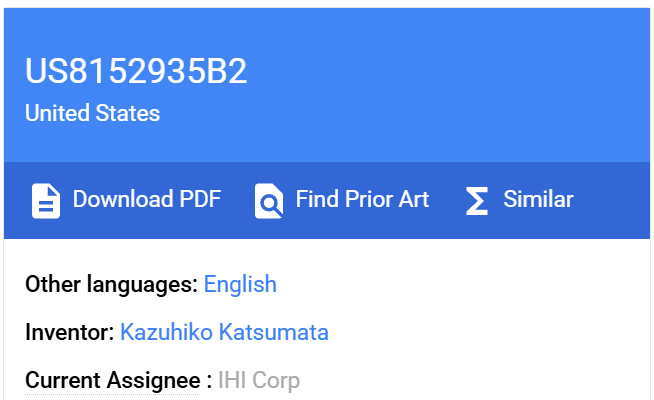Image resolution: width=654 pixels, height=400 pixels.
Task: Click blank white space right of IHI Corp
Action: (x=470, y=380)
